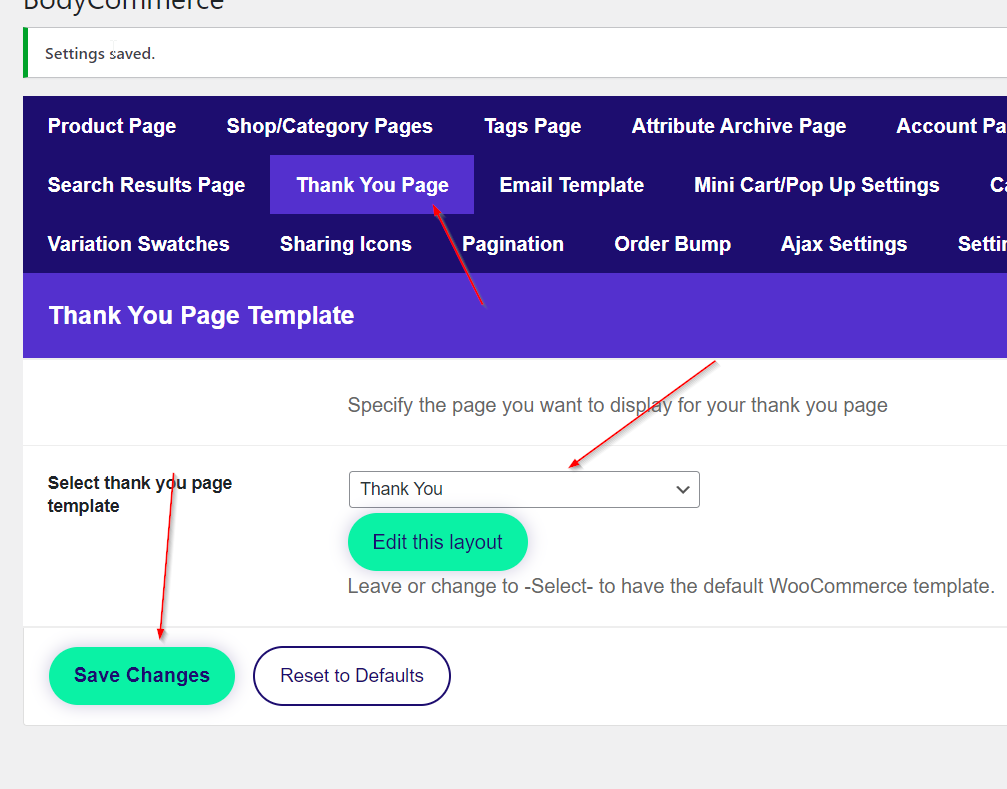Go to the Pagination tab

(x=512, y=244)
